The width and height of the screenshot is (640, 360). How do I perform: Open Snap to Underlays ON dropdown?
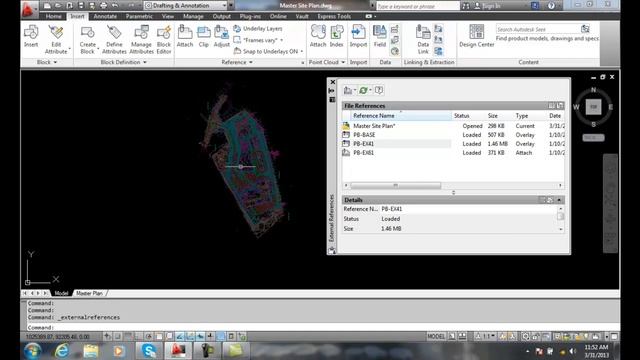[268, 51]
